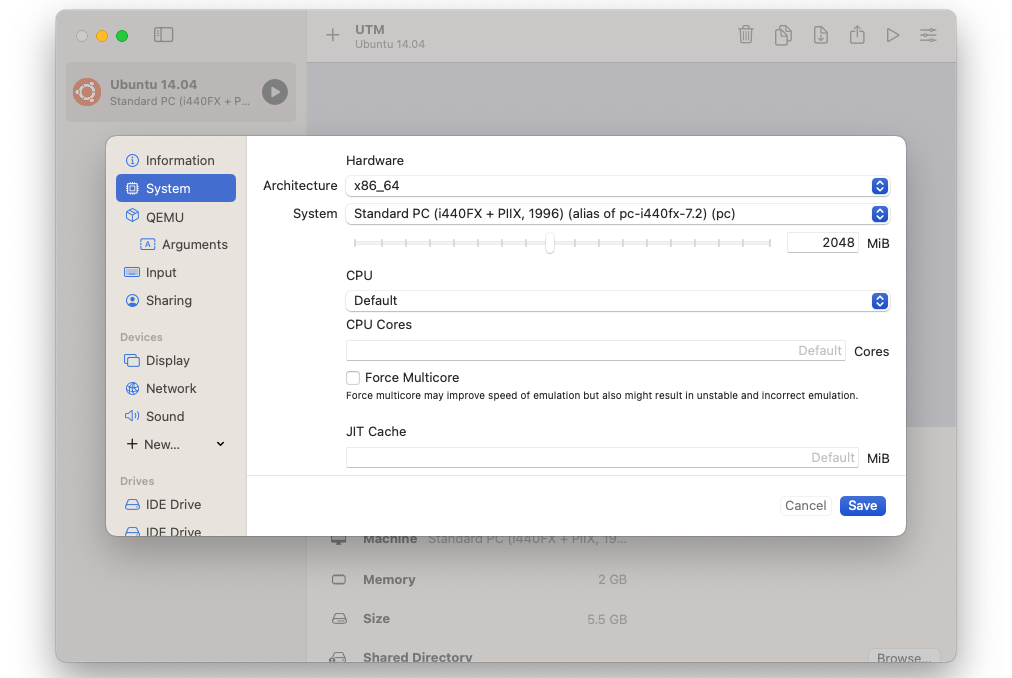Open the settings sliders icon in toolbar
The height and width of the screenshot is (678, 1012).
pos(928,35)
